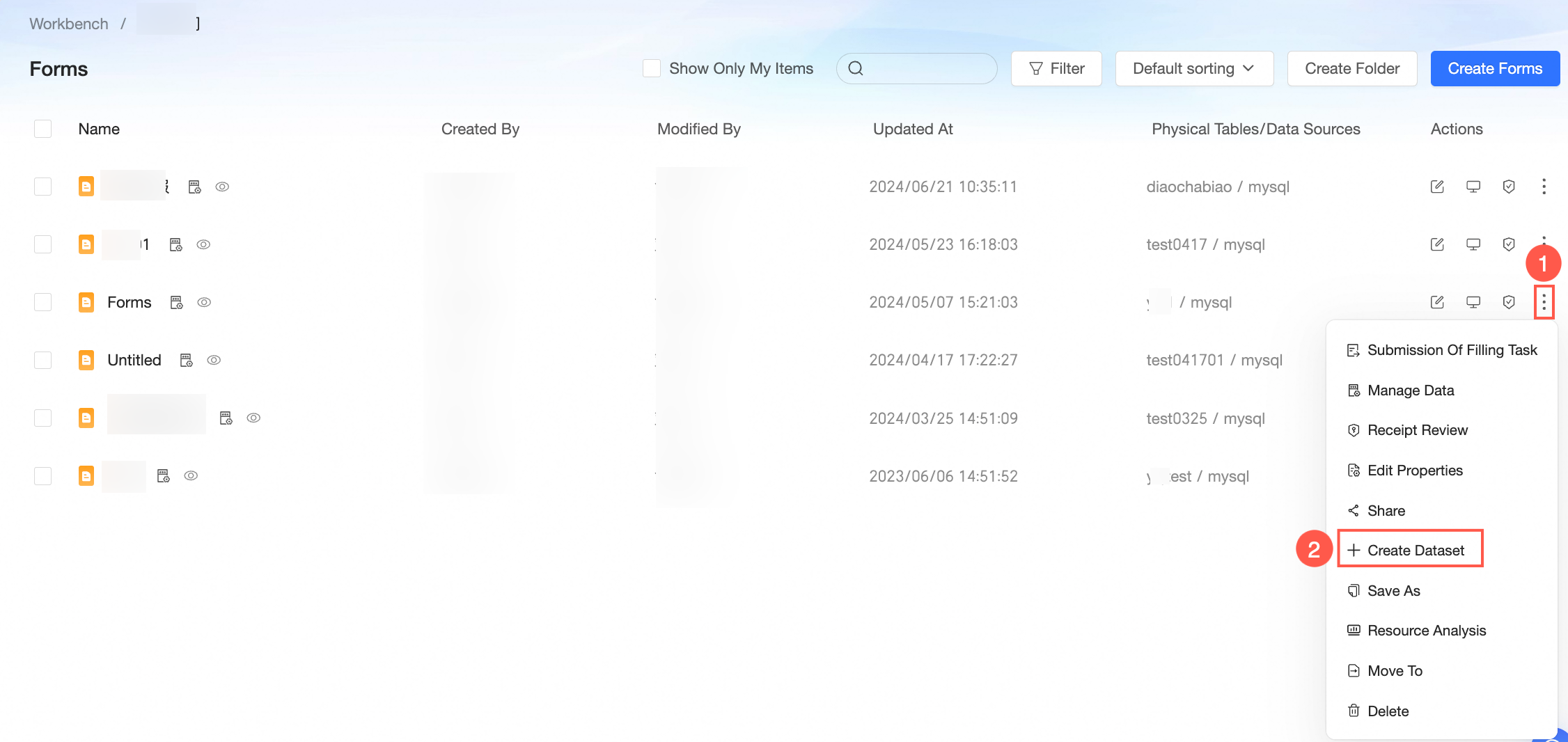Screen dimensions: 1568x742
Task: Click manage data icon in test0417 row
Action: click(176, 244)
